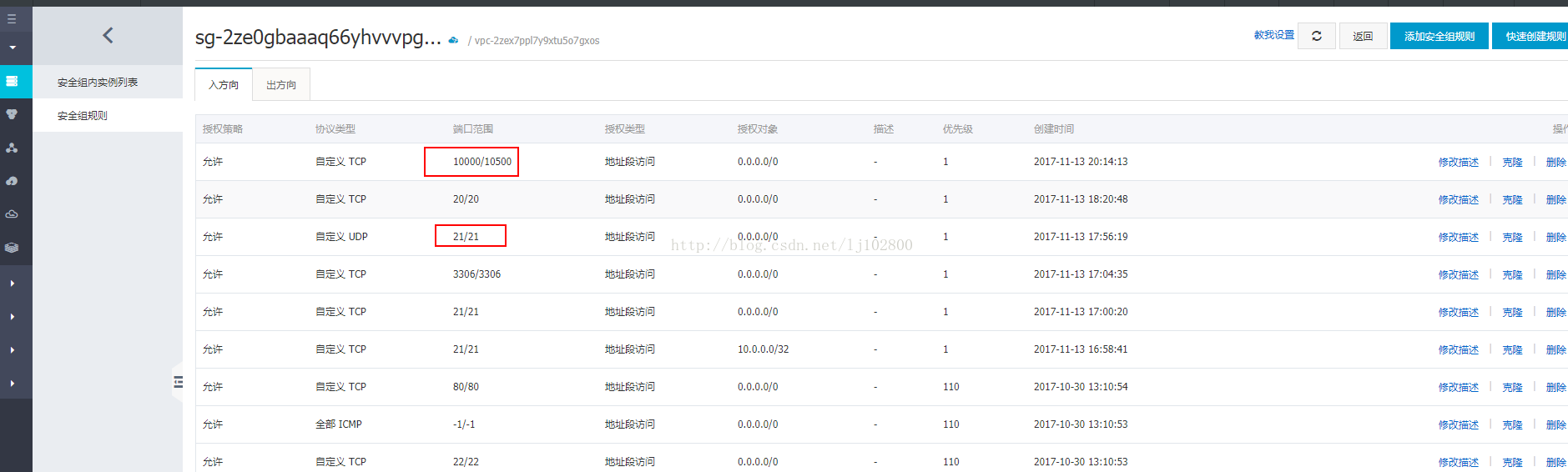Switch to the 入方向 tab
Image resolution: width=1568 pixels, height=472 pixels.
(224, 85)
